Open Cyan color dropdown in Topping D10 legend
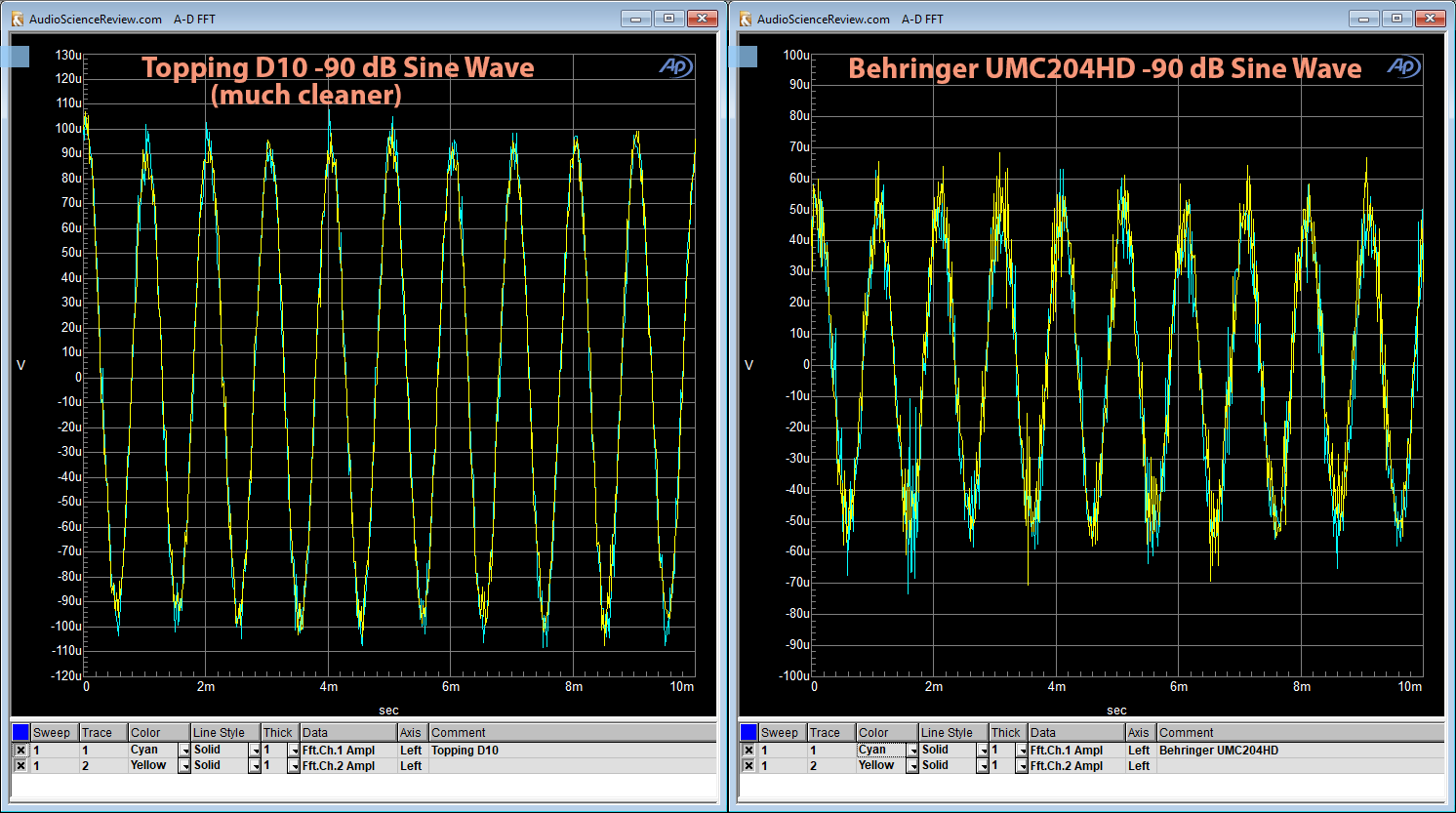Screen dimensions: 1456x813 [x=183, y=751]
